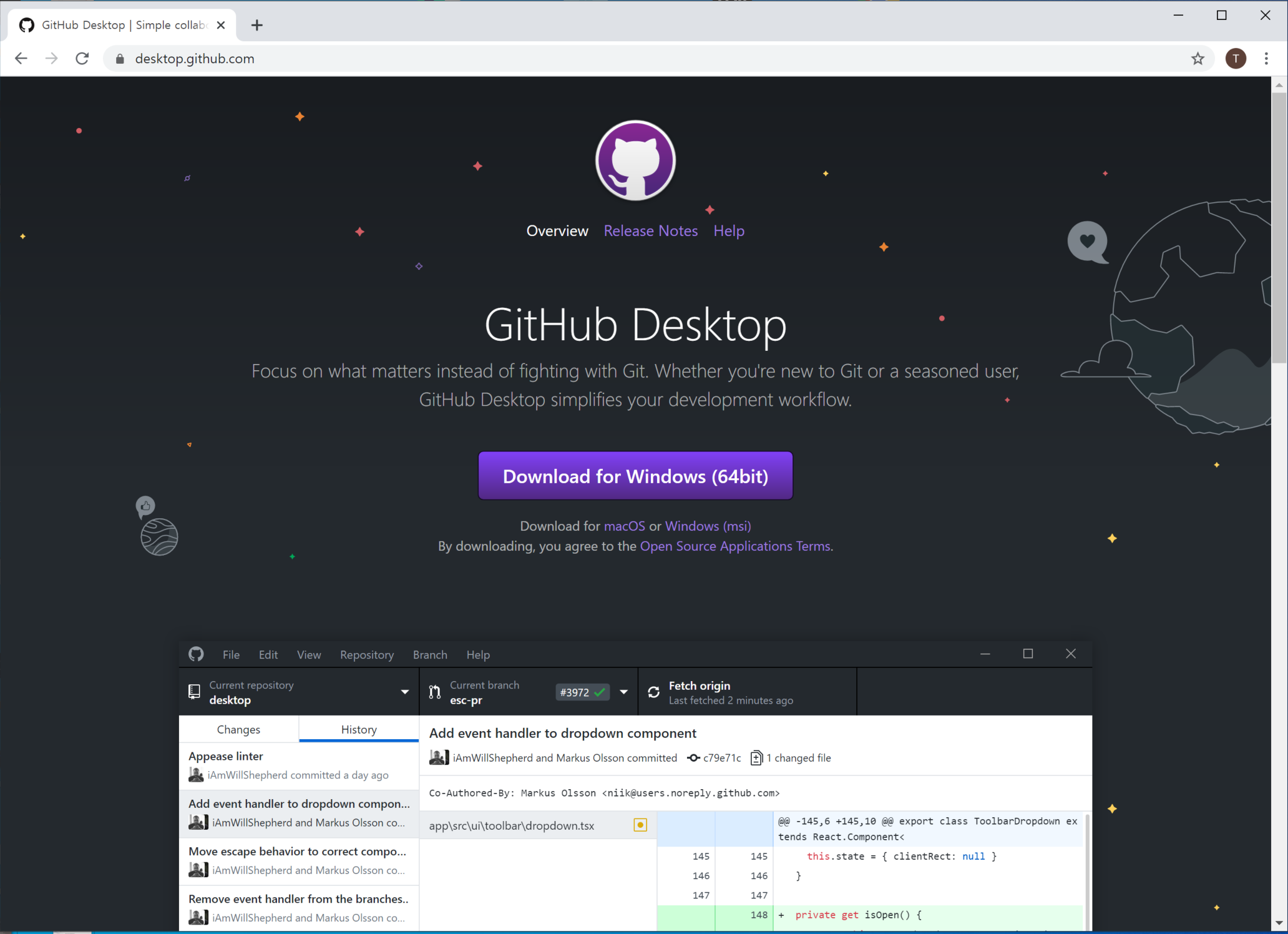The height and width of the screenshot is (934, 1288).
Task: Switch to the History tab
Action: click(x=359, y=729)
